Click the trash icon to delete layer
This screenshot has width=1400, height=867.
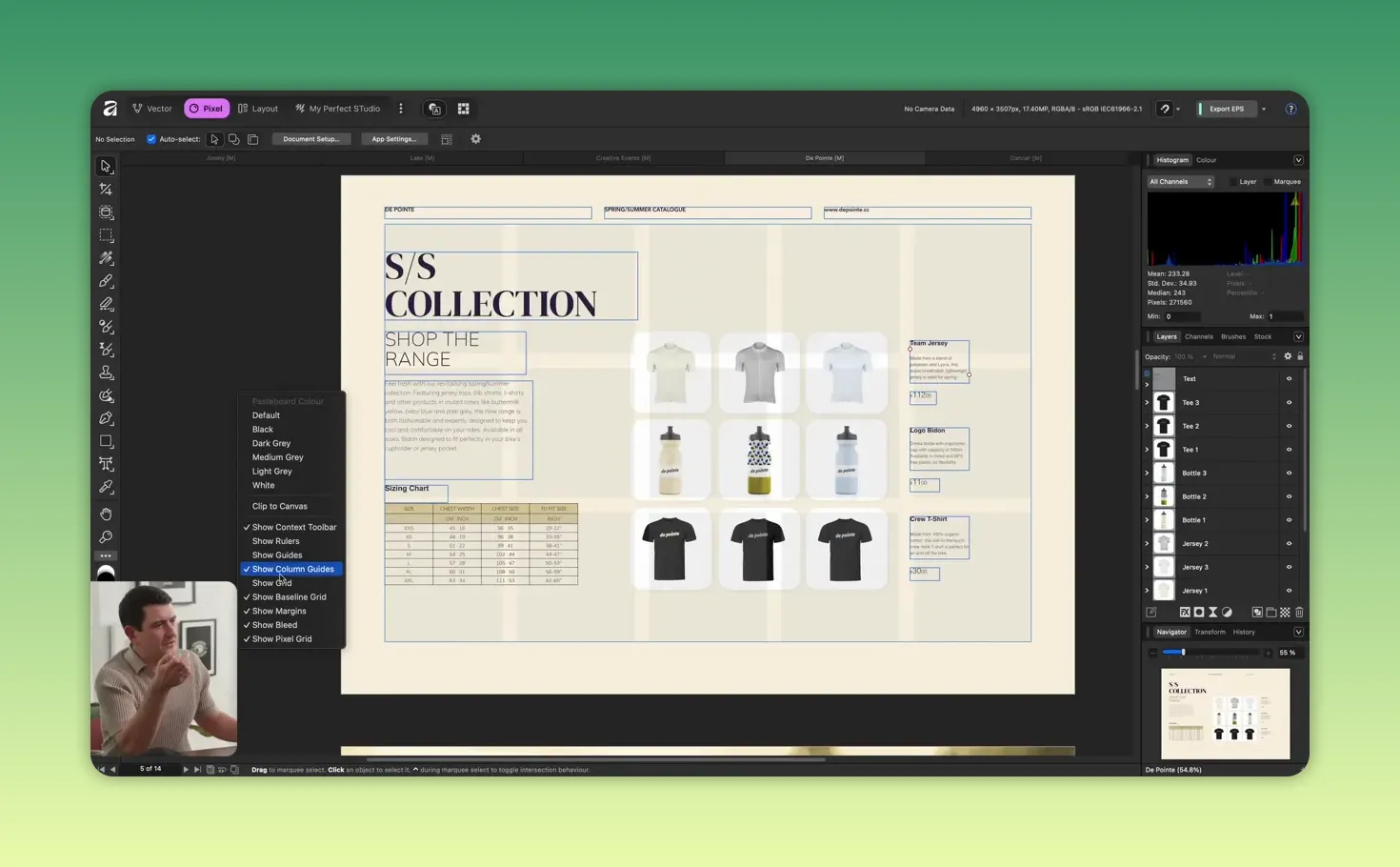click(1299, 613)
